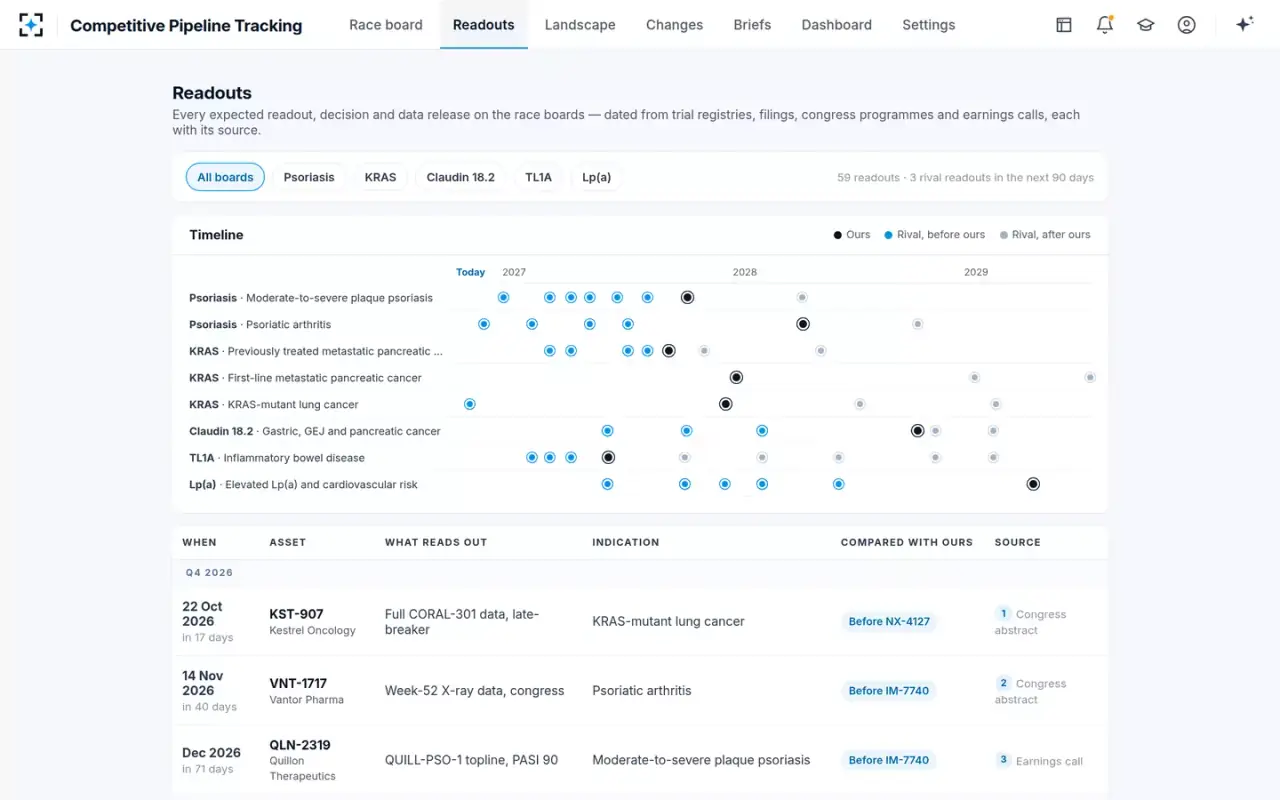Select the Readouts tab
The height and width of the screenshot is (800, 1280).
[x=484, y=25]
